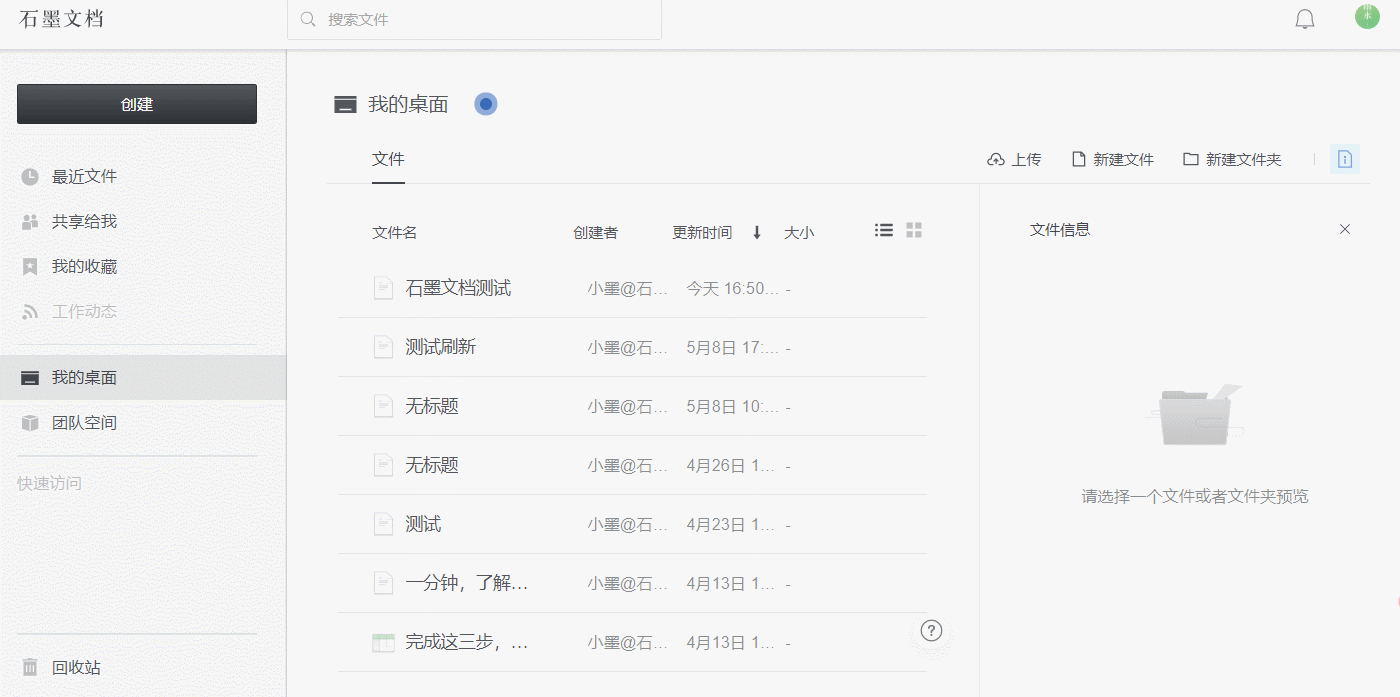The width and height of the screenshot is (1400, 697).
Task: Click the 今天 16:50 update time
Action: tap(732, 289)
